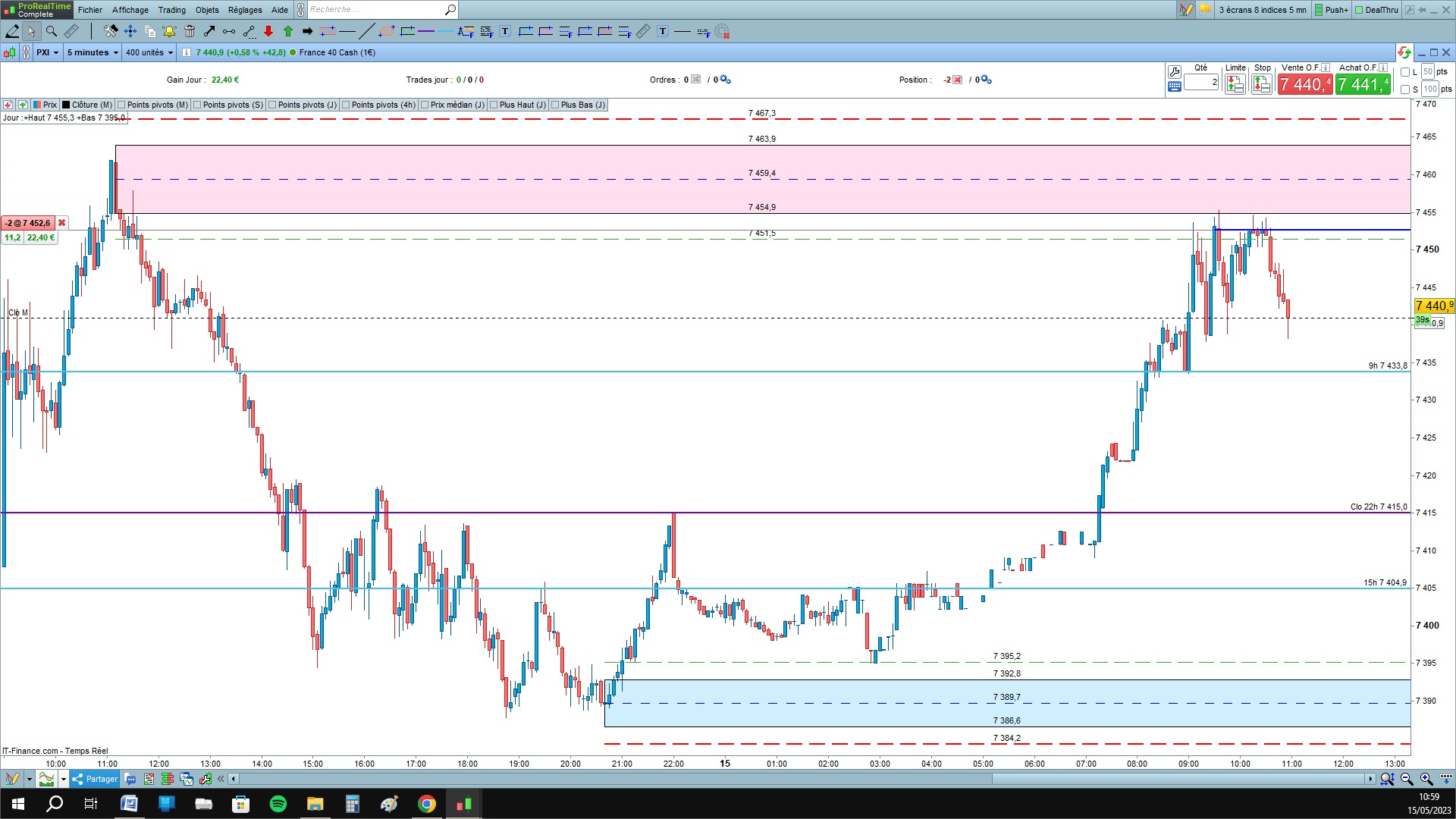The image size is (1456, 819).
Task: Click the trash bin delete icon
Action: point(190,31)
